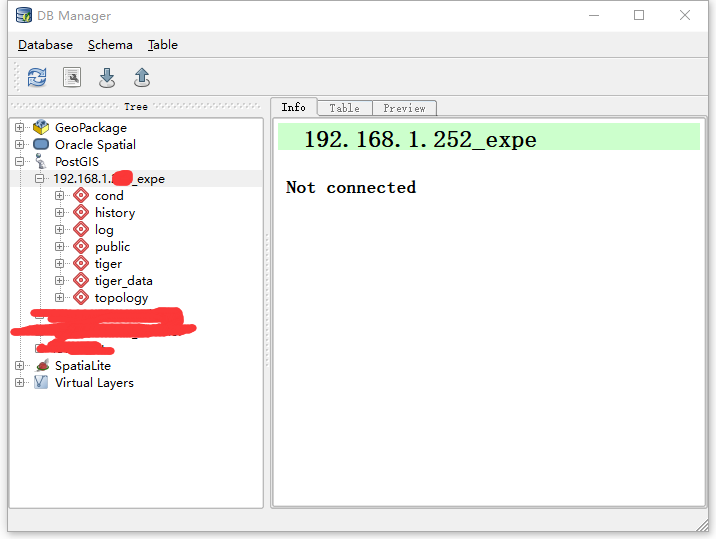
Task: Switch to the Table tab
Action: tap(344, 108)
